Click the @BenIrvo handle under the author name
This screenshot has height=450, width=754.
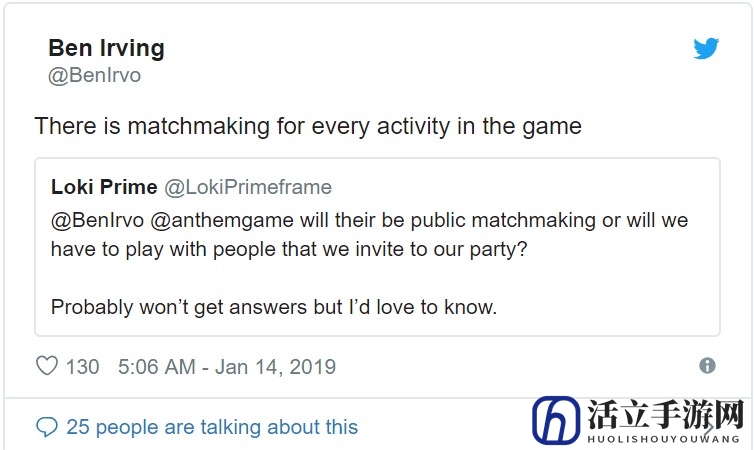pos(94,75)
